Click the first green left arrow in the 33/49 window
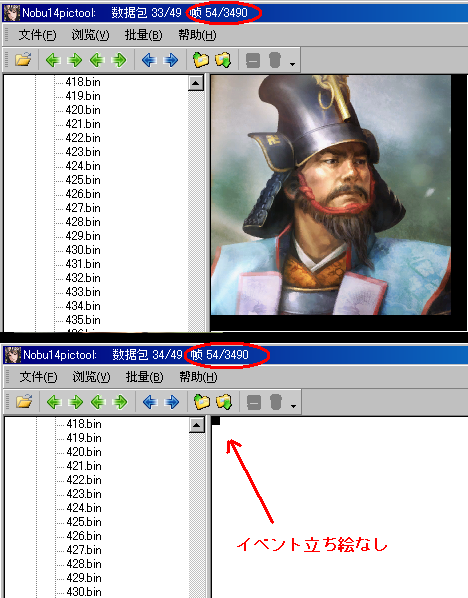This screenshot has height=598, width=468. [53, 60]
